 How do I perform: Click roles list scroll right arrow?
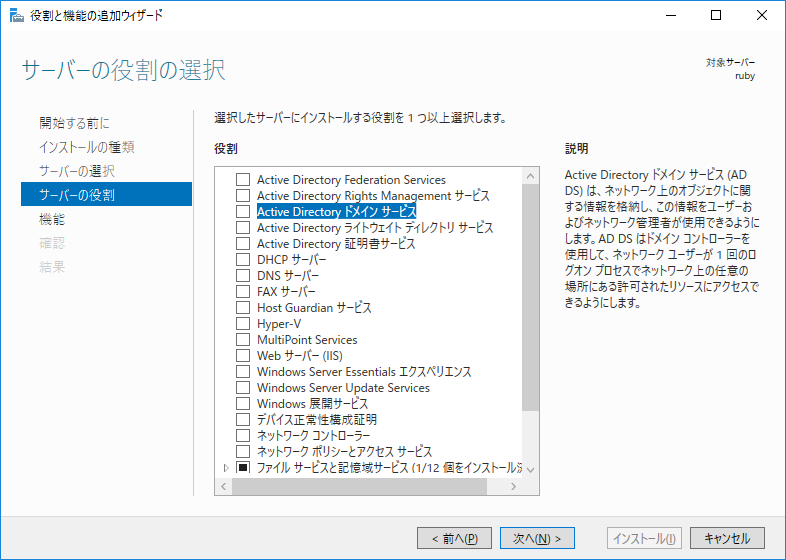click(513, 486)
